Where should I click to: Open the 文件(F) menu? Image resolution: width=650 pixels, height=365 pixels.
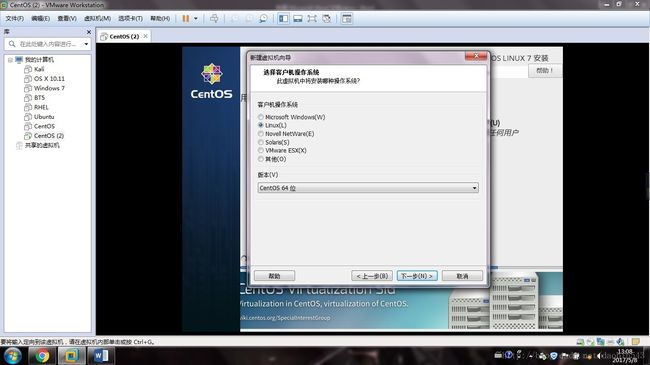coord(15,18)
